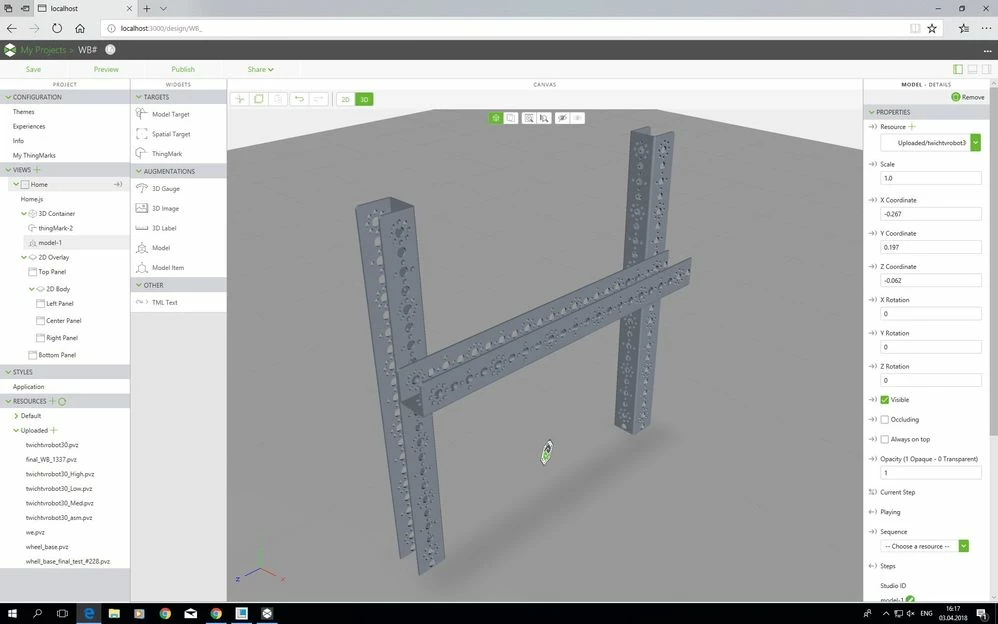This screenshot has height=624, width=998.
Task: Add resource with RESOURCES plus icon
Action: point(53,401)
